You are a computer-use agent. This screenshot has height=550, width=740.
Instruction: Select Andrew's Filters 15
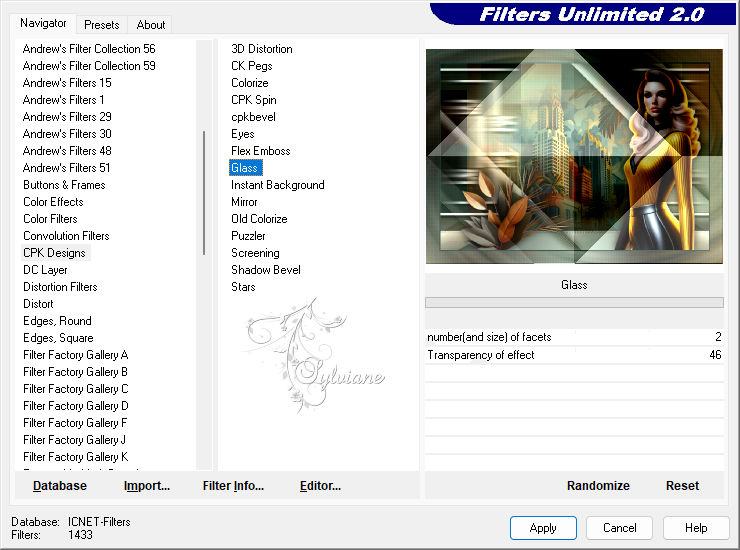pyautogui.click(x=67, y=83)
